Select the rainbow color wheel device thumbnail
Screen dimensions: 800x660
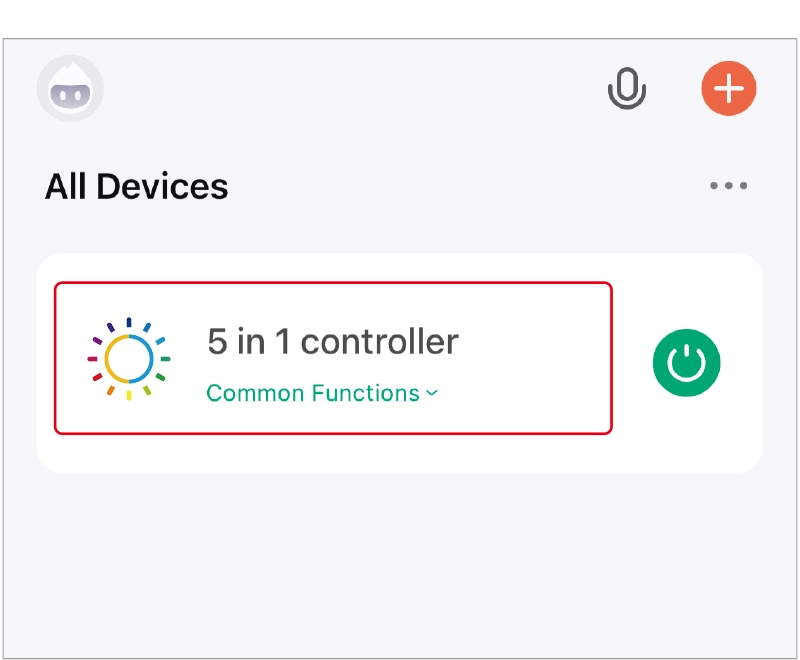[128, 358]
